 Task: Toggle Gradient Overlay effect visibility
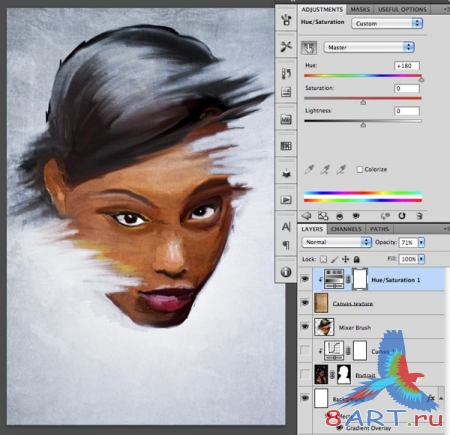[340, 427]
